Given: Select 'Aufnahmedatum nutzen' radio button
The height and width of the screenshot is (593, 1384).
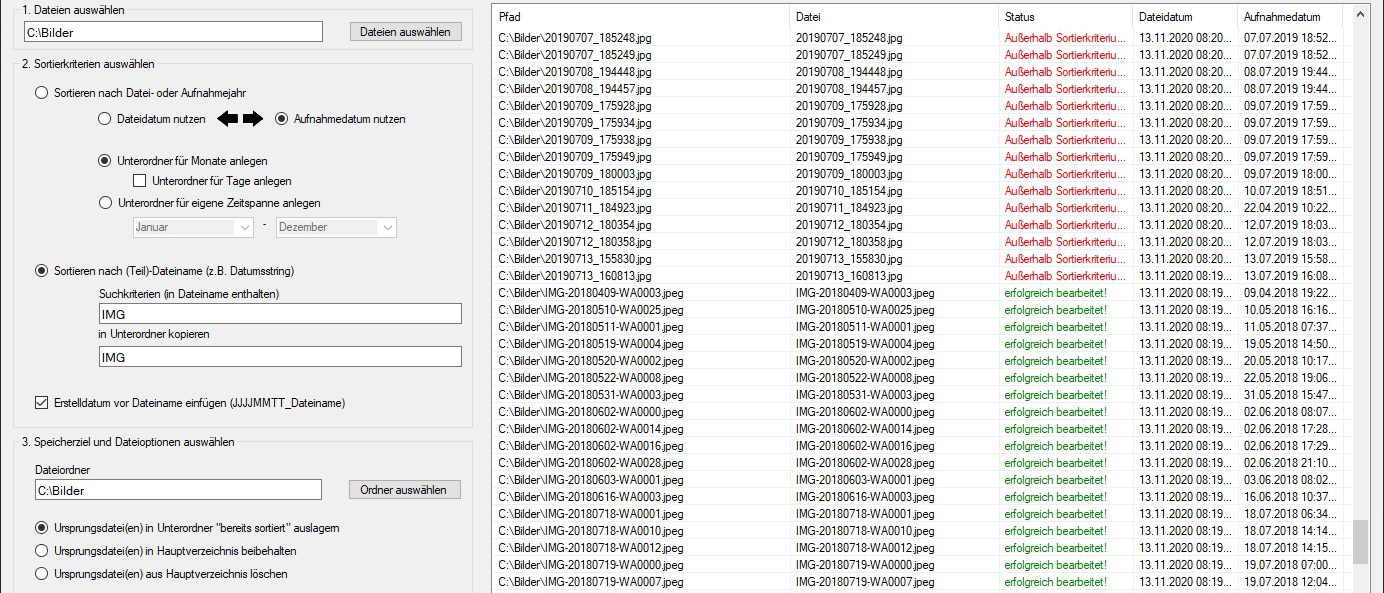Looking at the screenshot, I should (281, 119).
